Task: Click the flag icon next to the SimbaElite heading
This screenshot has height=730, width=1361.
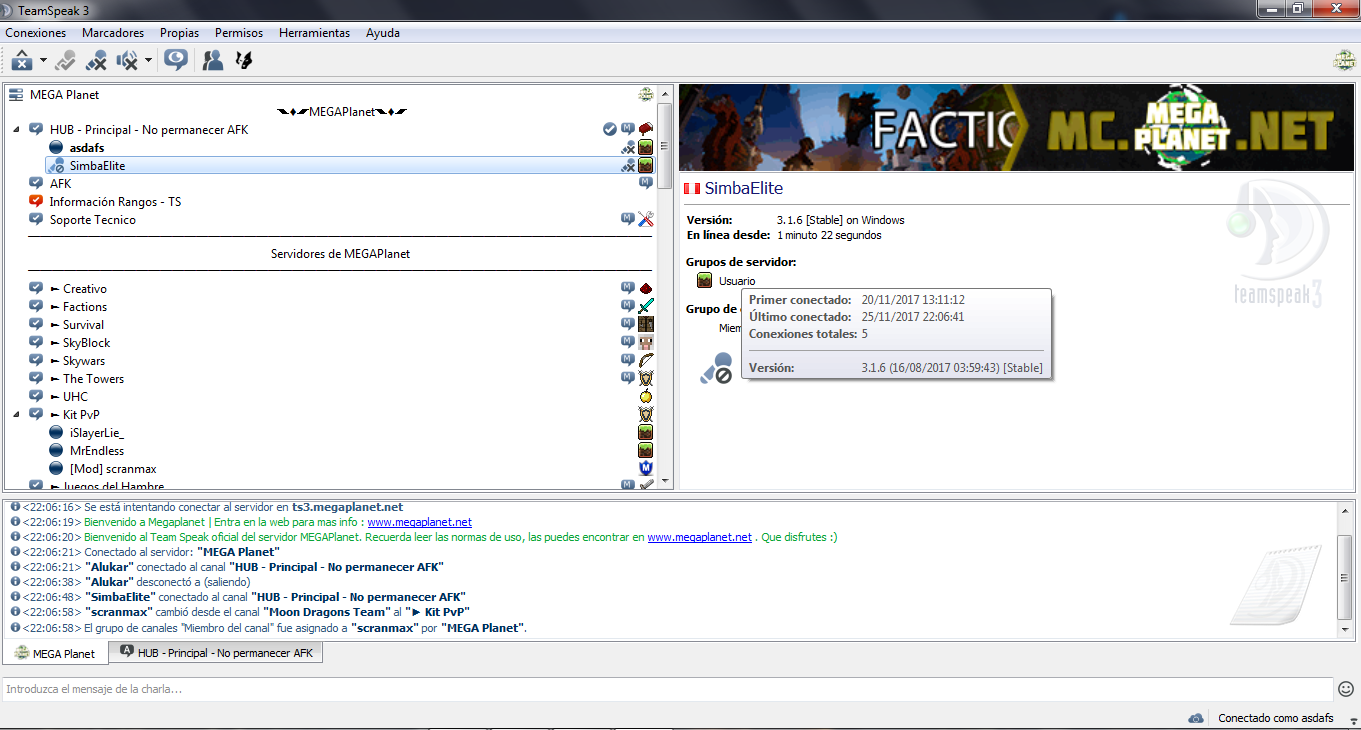Action: point(691,188)
